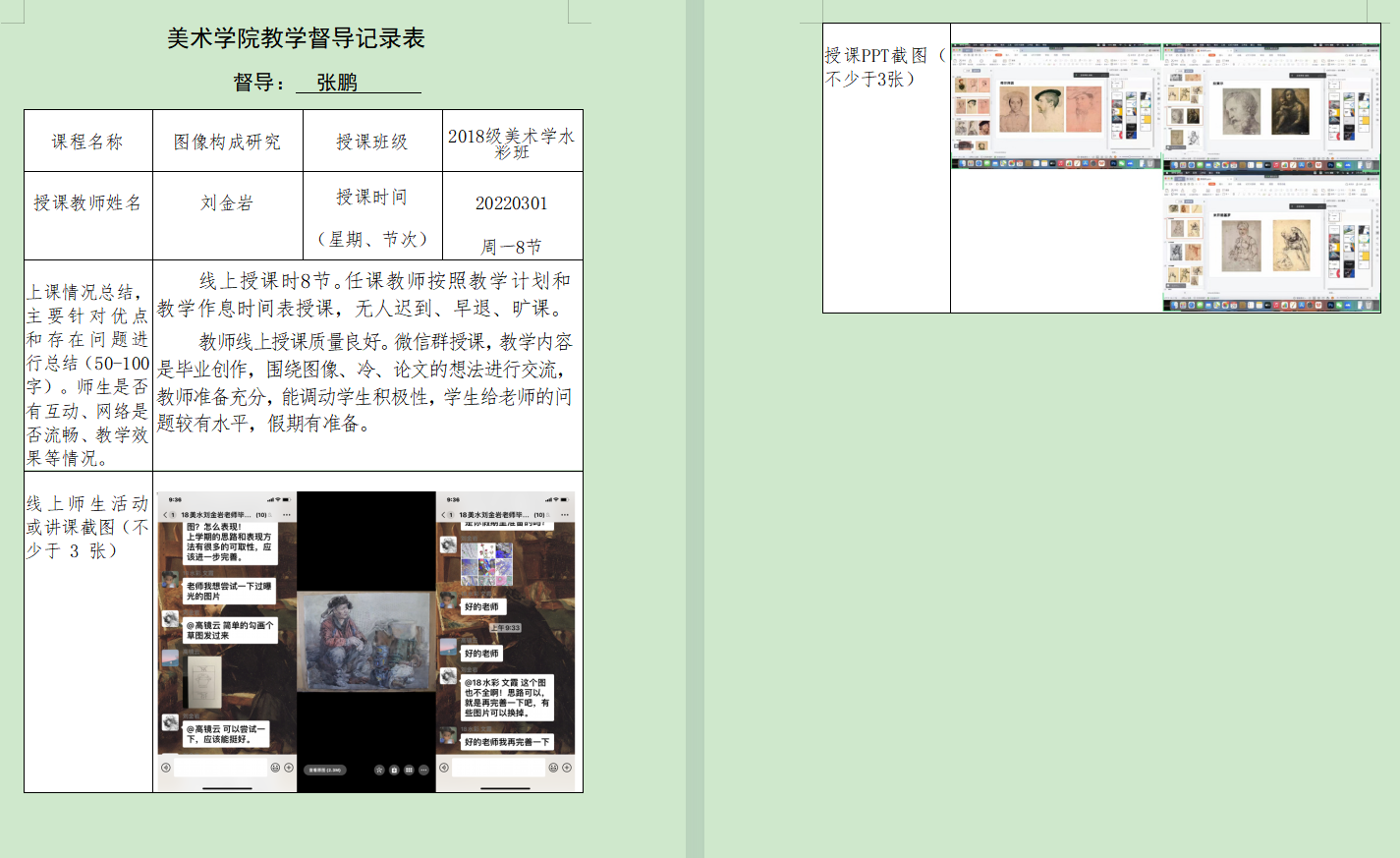Click the title 美术学院教学督导记录表

point(296,38)
